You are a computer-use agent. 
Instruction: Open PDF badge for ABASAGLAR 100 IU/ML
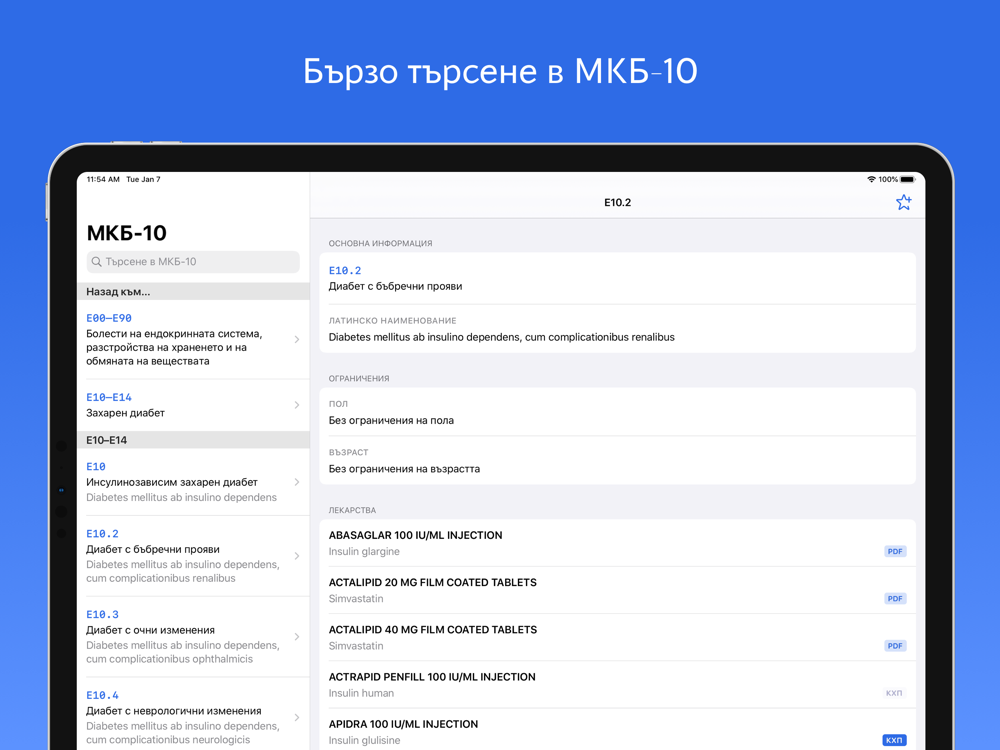pos(895,552)
